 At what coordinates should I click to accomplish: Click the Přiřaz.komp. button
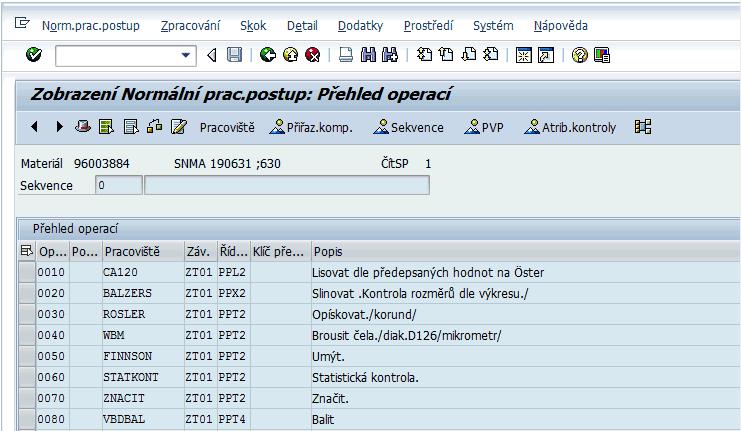[x=311, y=128]
